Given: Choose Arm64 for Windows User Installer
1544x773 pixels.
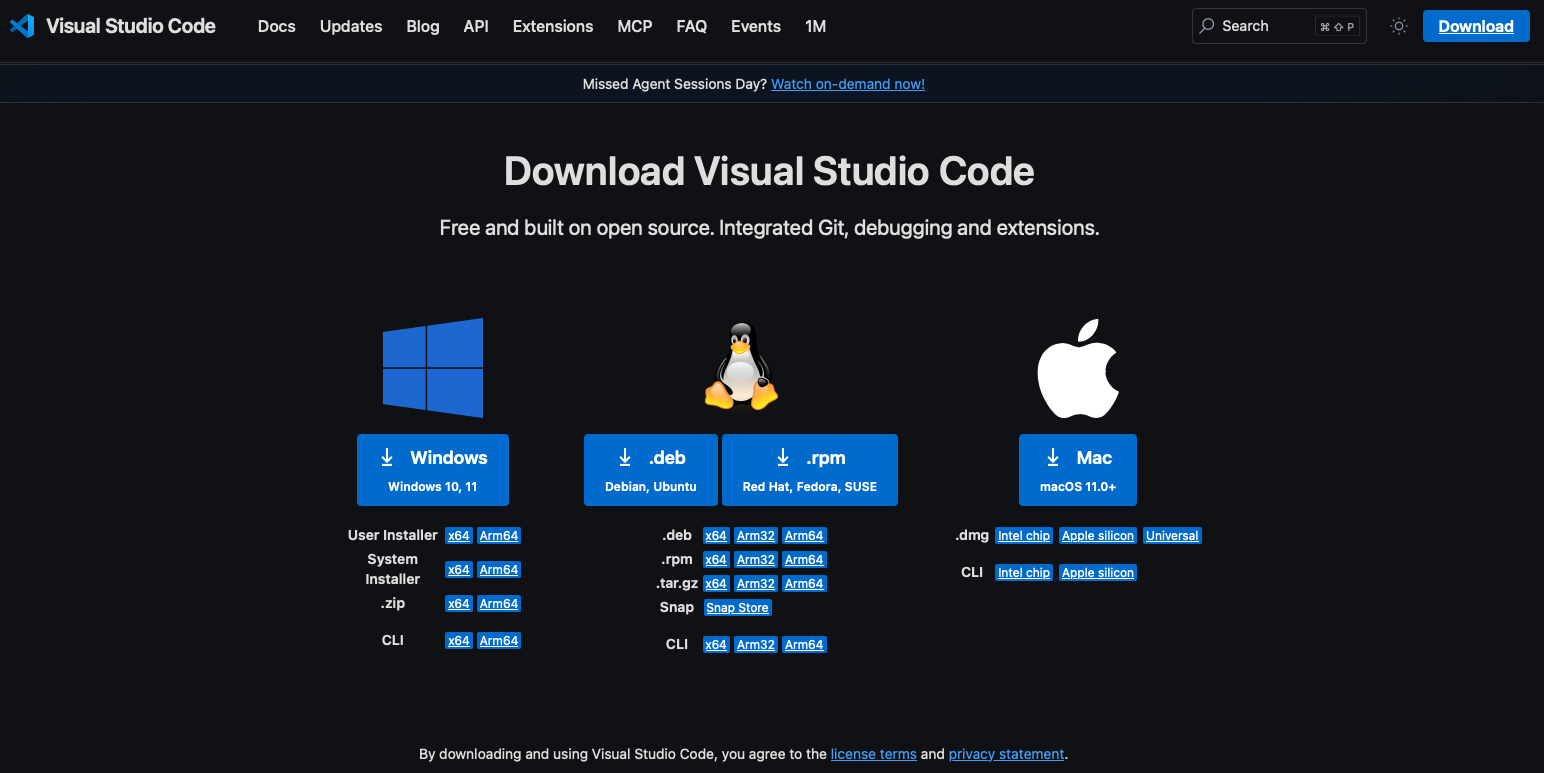Looking at the screenshot, I should point(498,536).
